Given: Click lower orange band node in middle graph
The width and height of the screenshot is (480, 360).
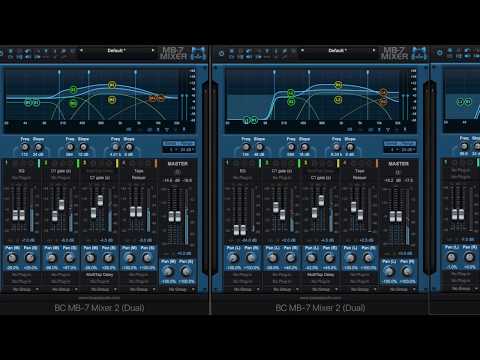Looking at the screenshot, I should click(x=383, y=102).
